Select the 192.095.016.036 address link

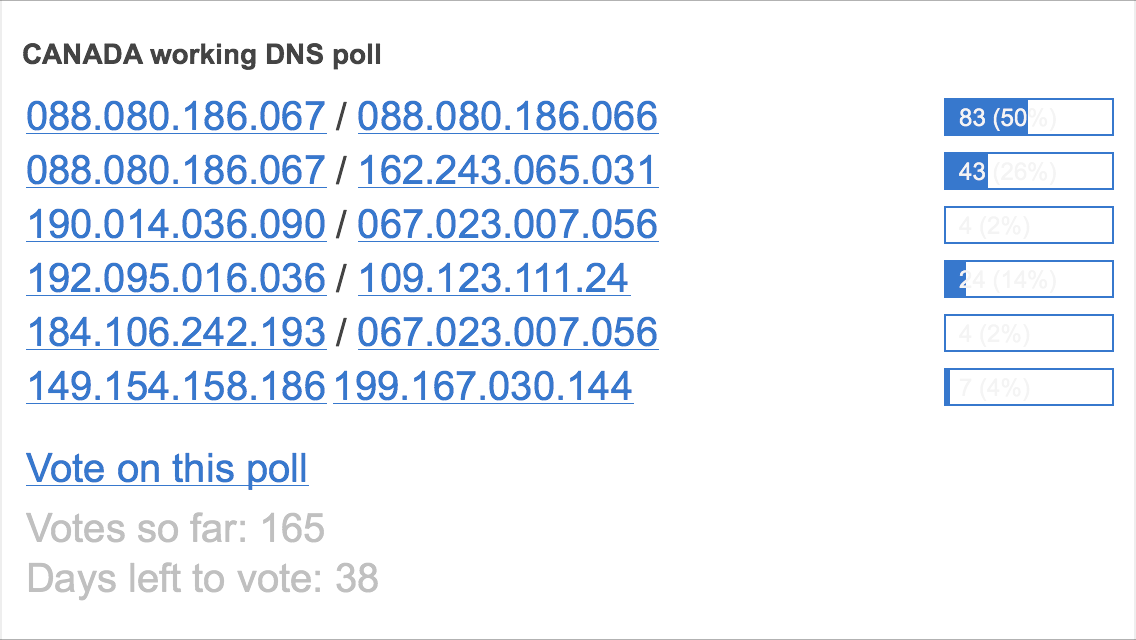tap(176, 278)
